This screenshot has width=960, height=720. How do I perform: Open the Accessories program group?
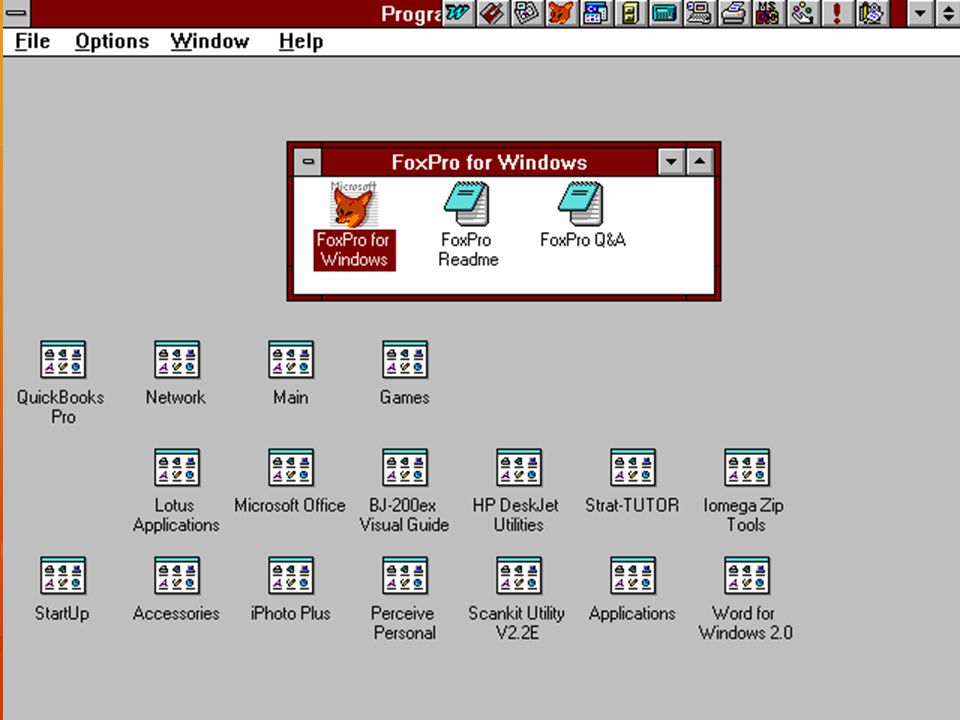pos(176,576)
